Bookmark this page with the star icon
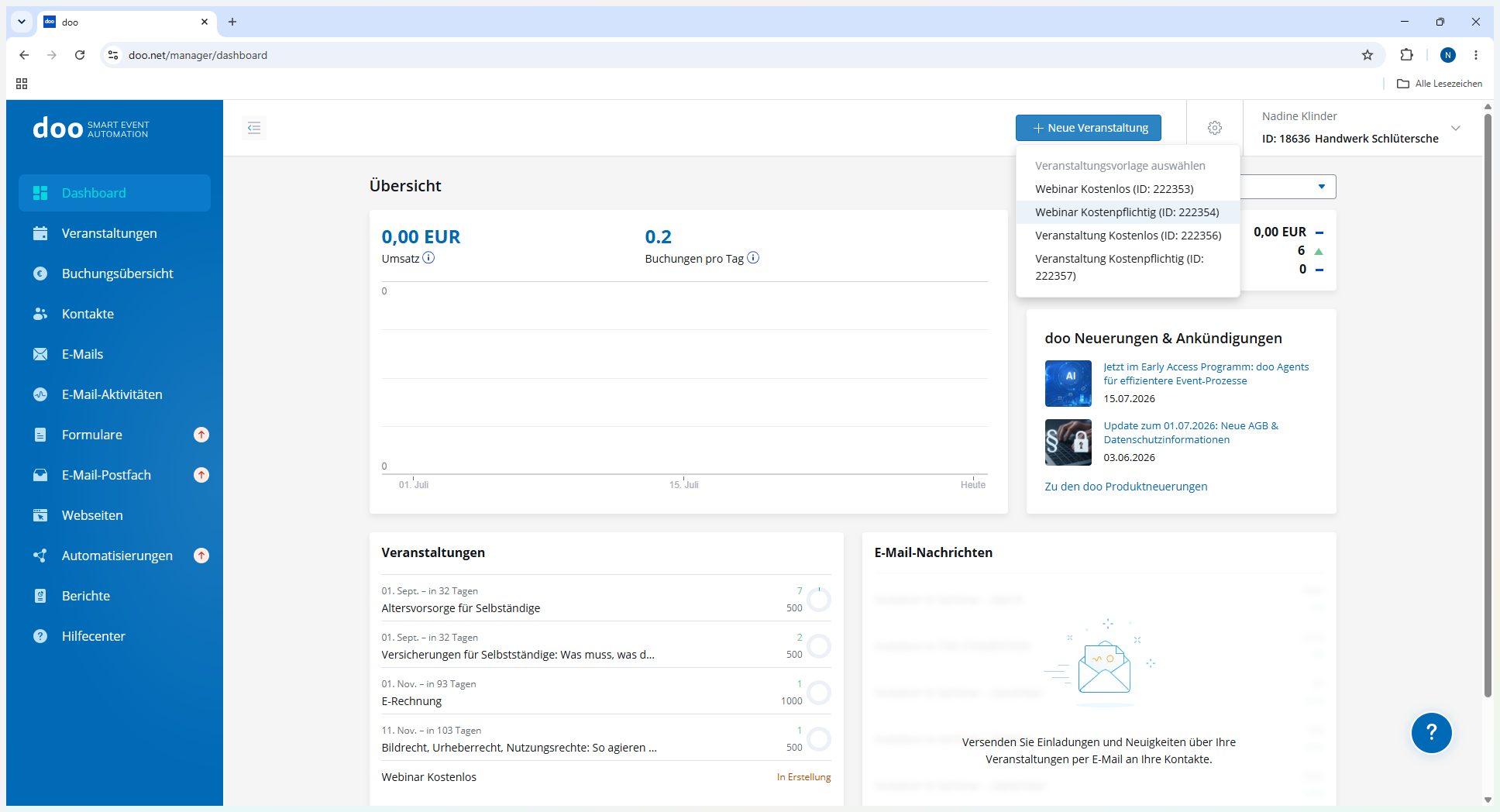The height and width of the screenshot is (812, 1500). pos(1368,55)
